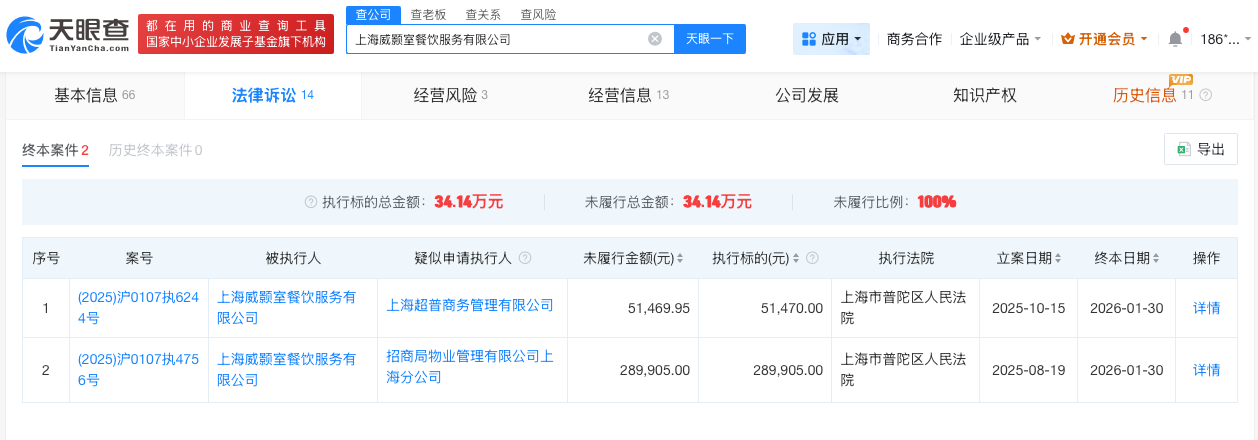This screenshot has width=1258, height=440.
Task: Switch to 查老板 search tab
Action: point(428,15)
